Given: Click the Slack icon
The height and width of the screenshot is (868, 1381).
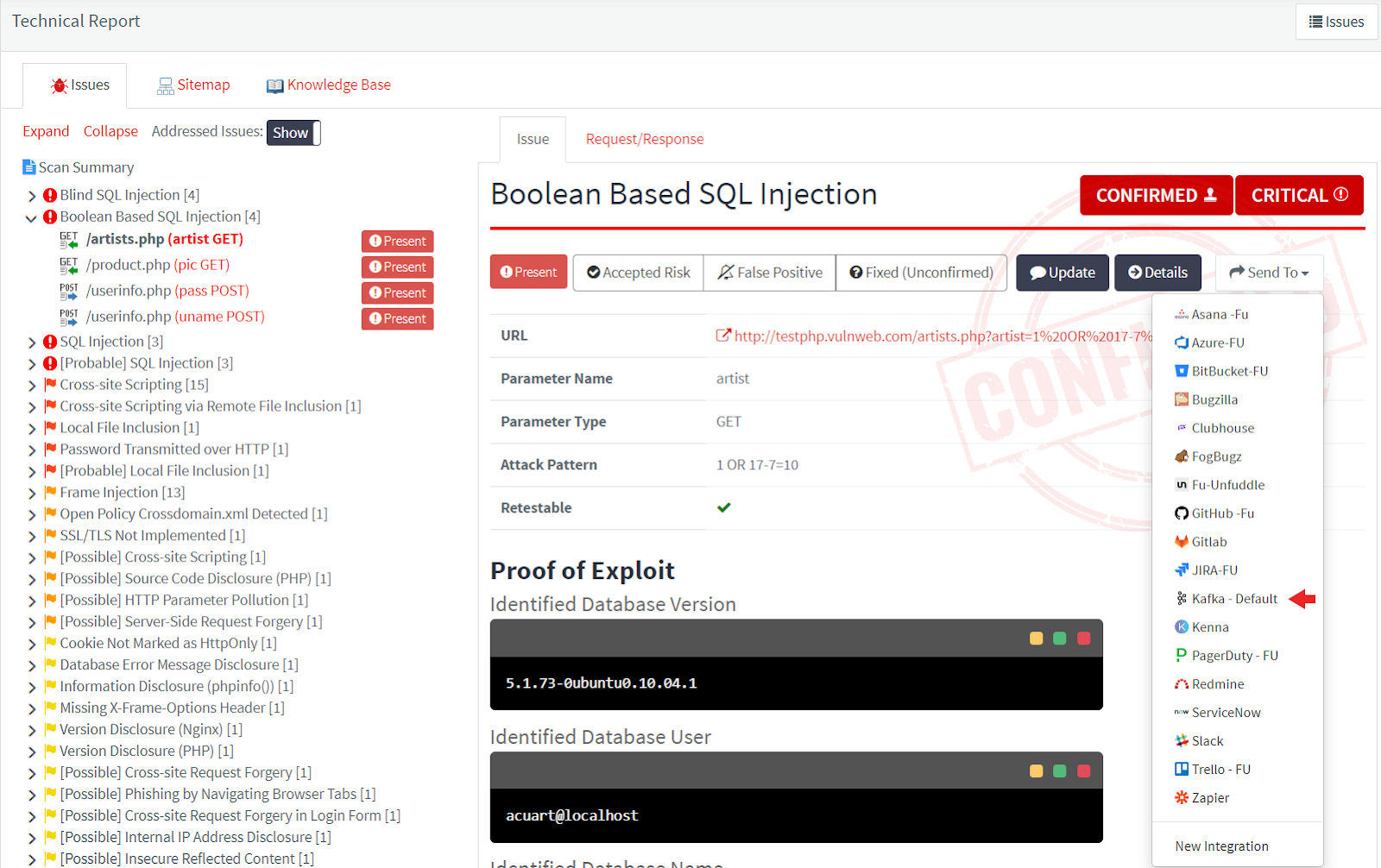Looking at the screenshot, I should pyautogui.click(x=1182, y=741).
